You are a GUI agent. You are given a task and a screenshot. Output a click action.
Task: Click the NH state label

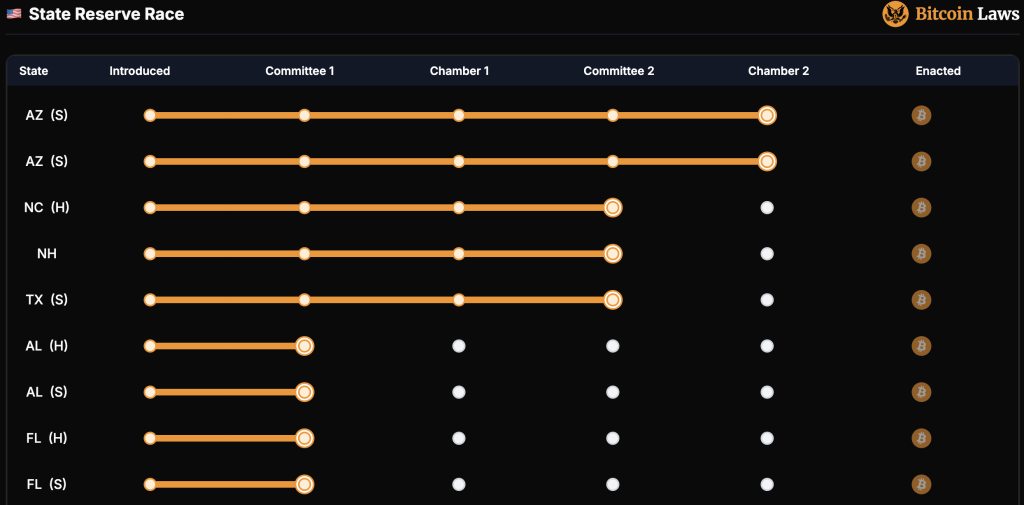point(47,254)
